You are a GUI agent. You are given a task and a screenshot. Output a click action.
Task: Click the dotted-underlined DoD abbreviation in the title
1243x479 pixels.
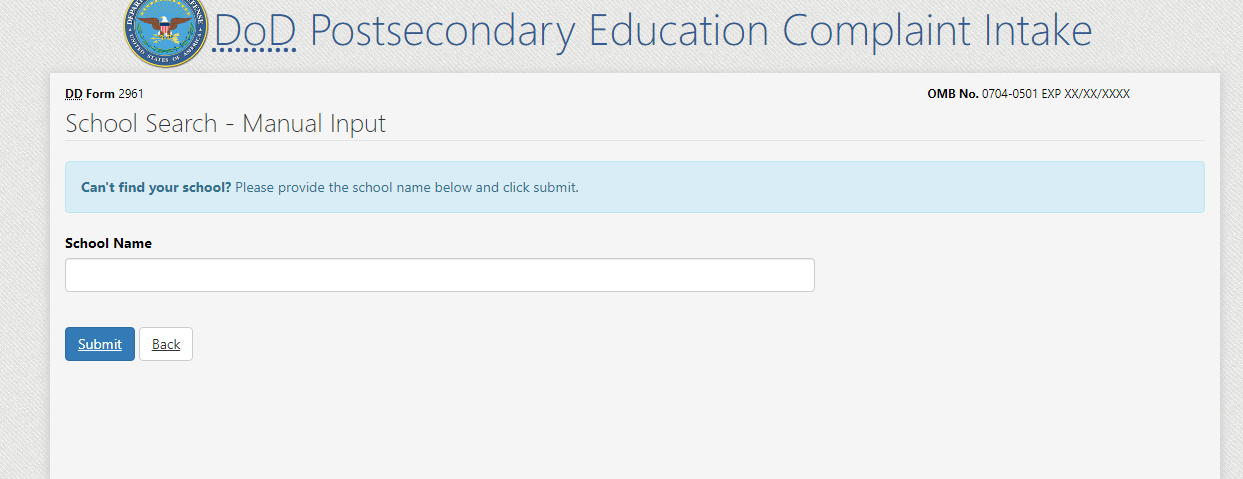tap(255, 32)
